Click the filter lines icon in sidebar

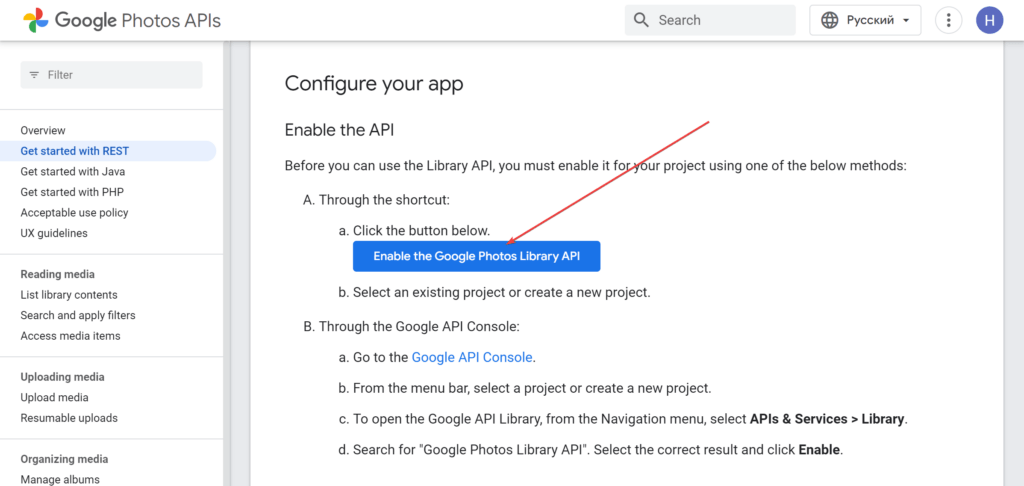[35, 75]
